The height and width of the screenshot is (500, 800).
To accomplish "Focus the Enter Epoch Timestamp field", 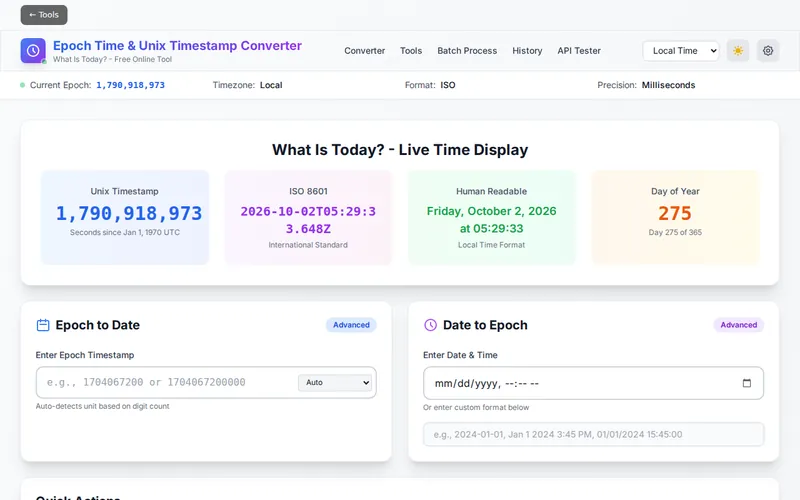I will [x=206, y=382].
